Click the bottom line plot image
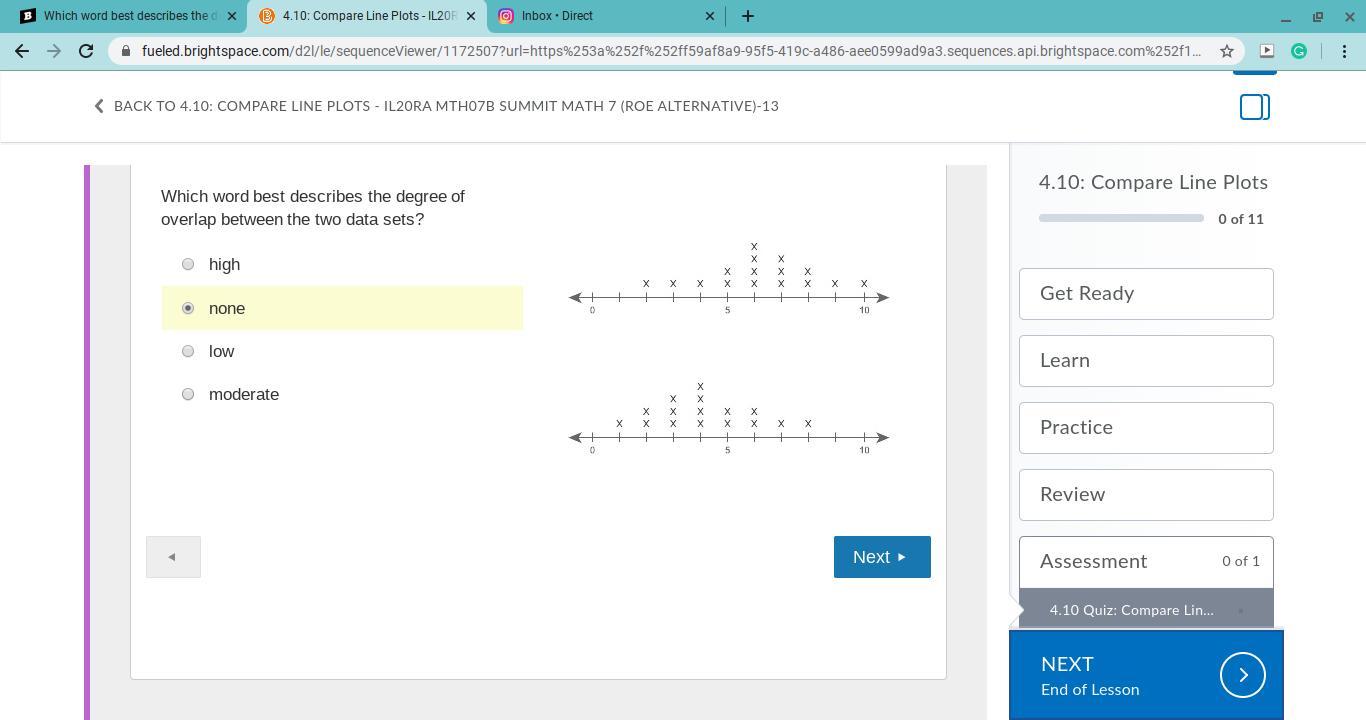 tap(728, 419)
